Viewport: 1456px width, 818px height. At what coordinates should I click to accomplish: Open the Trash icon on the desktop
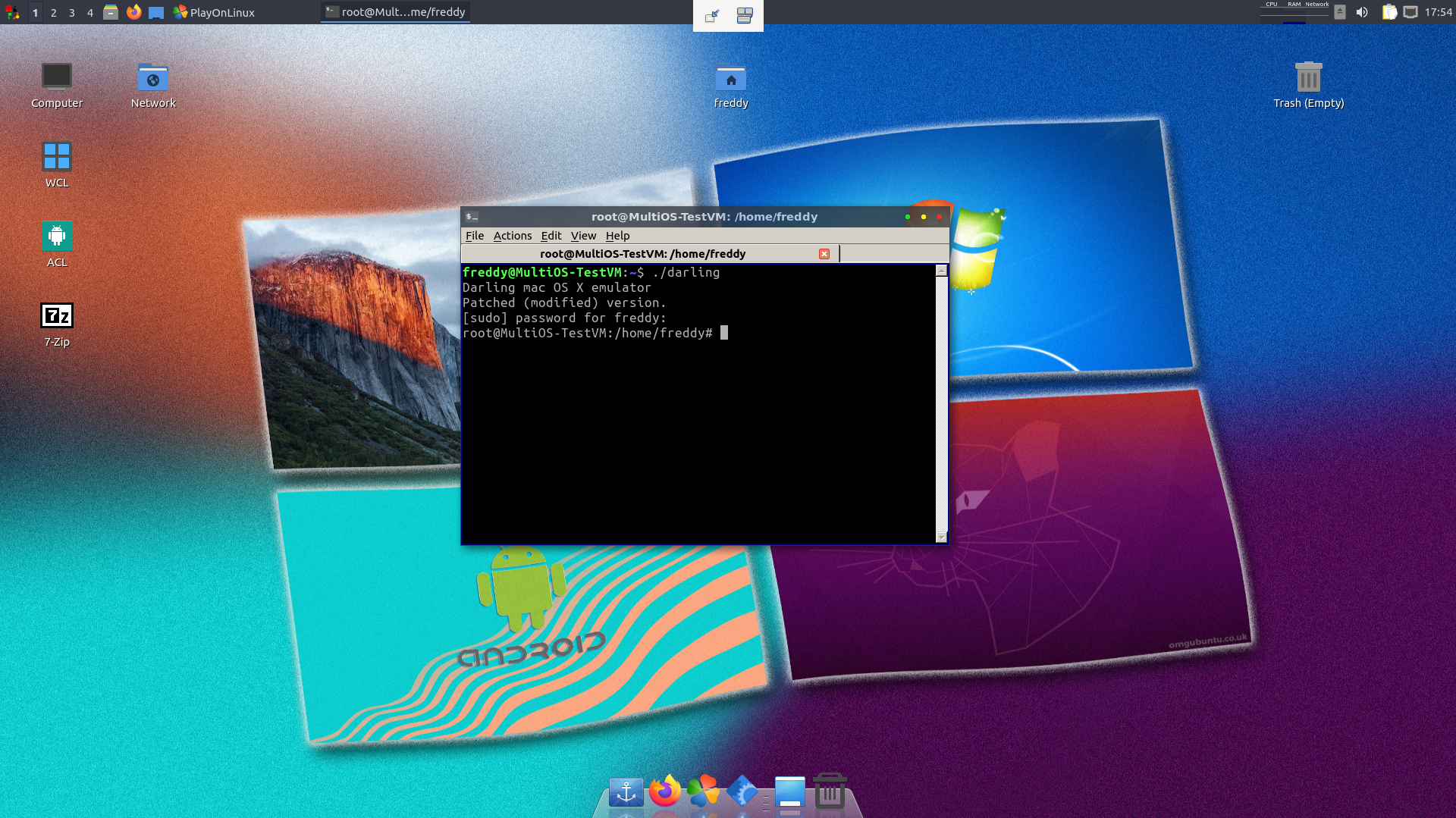pos(1308,78)
